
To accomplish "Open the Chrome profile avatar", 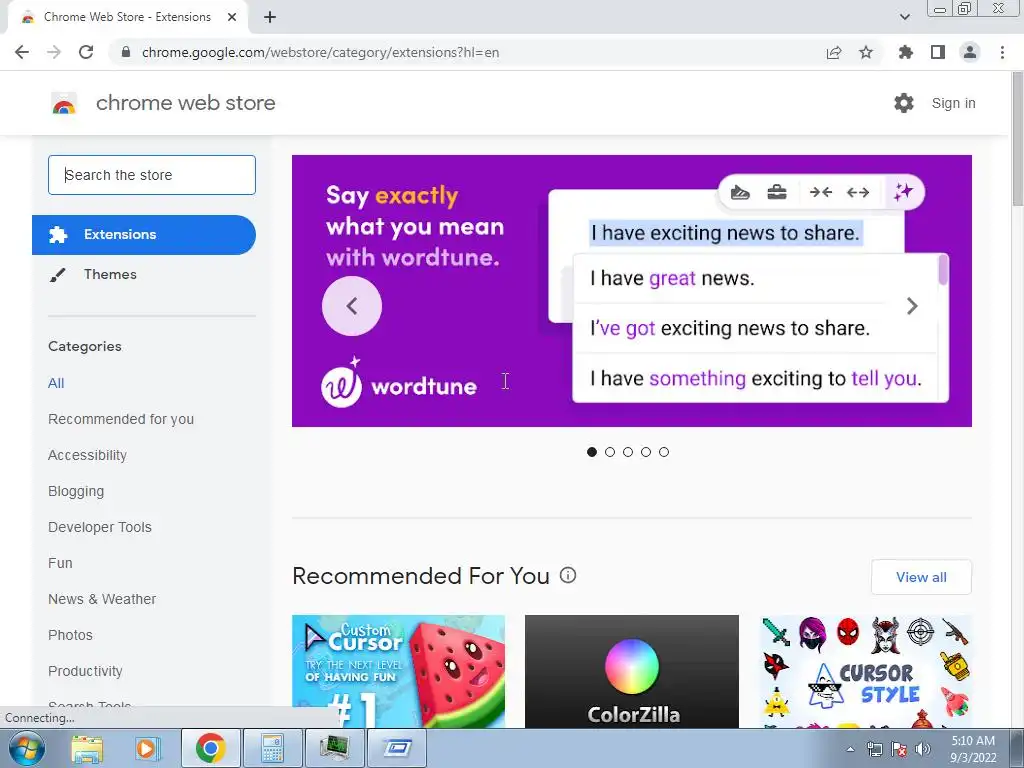I will 970,52.
